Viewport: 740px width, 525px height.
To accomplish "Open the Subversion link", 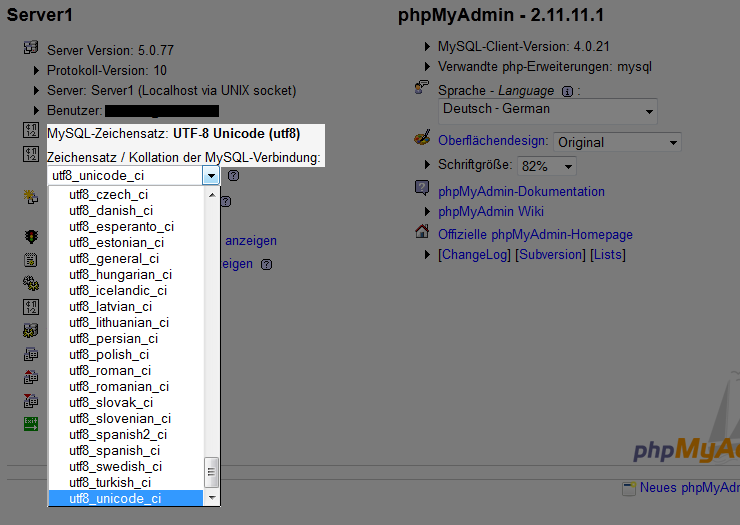I will coord(550,255).
